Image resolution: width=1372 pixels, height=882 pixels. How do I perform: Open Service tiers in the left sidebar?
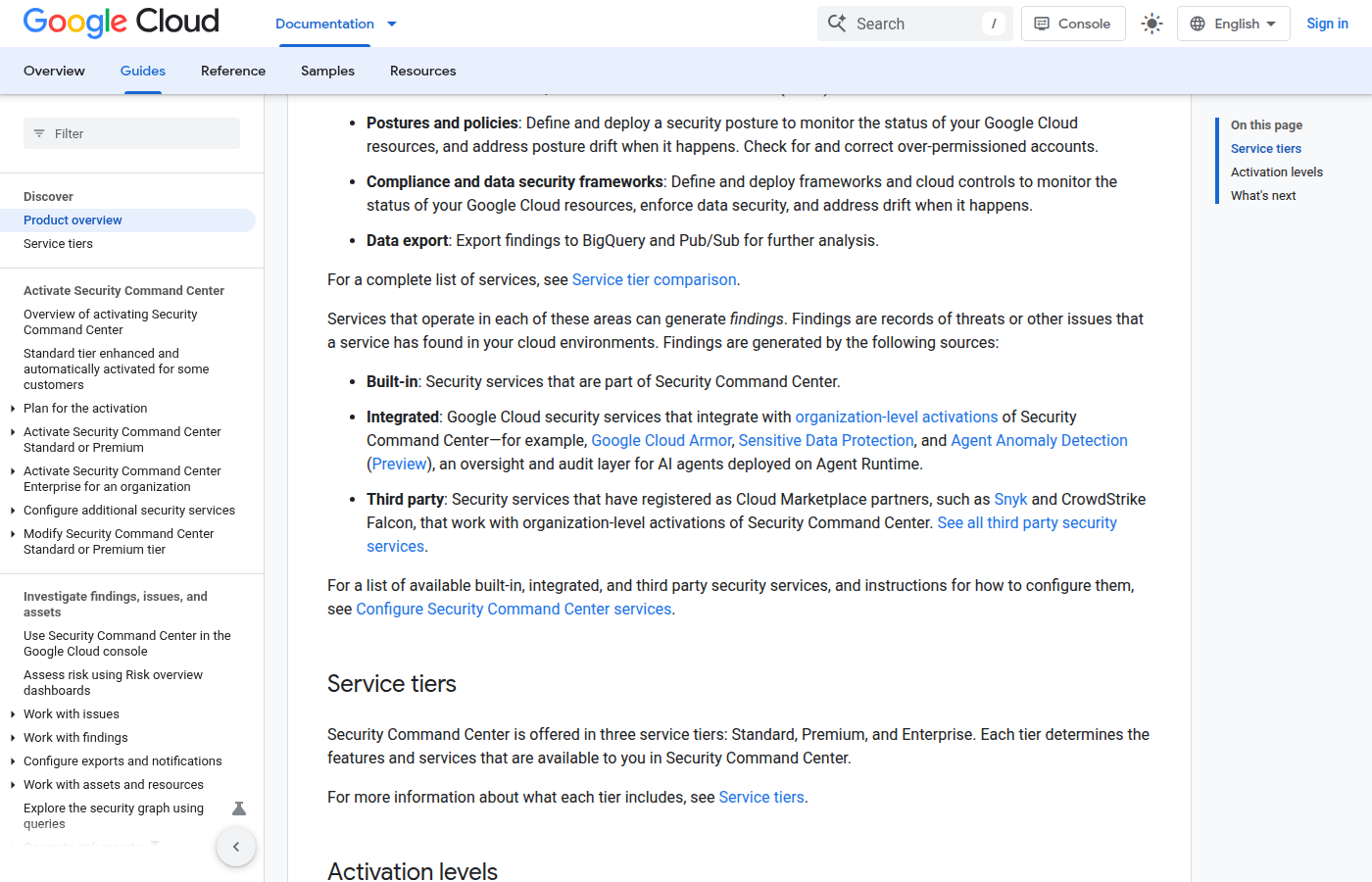pos(58,244)
